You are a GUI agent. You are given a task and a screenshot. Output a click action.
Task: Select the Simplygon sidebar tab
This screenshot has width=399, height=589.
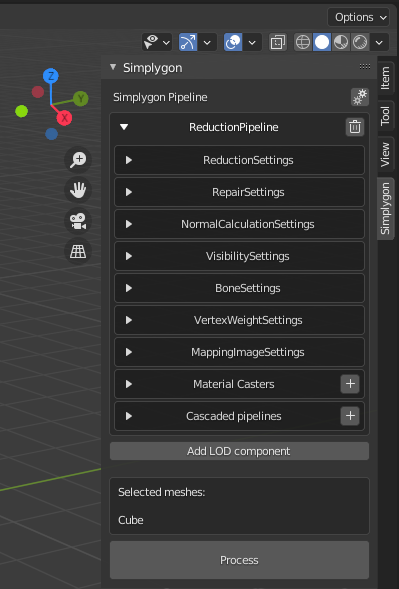(x=385, y=208)
